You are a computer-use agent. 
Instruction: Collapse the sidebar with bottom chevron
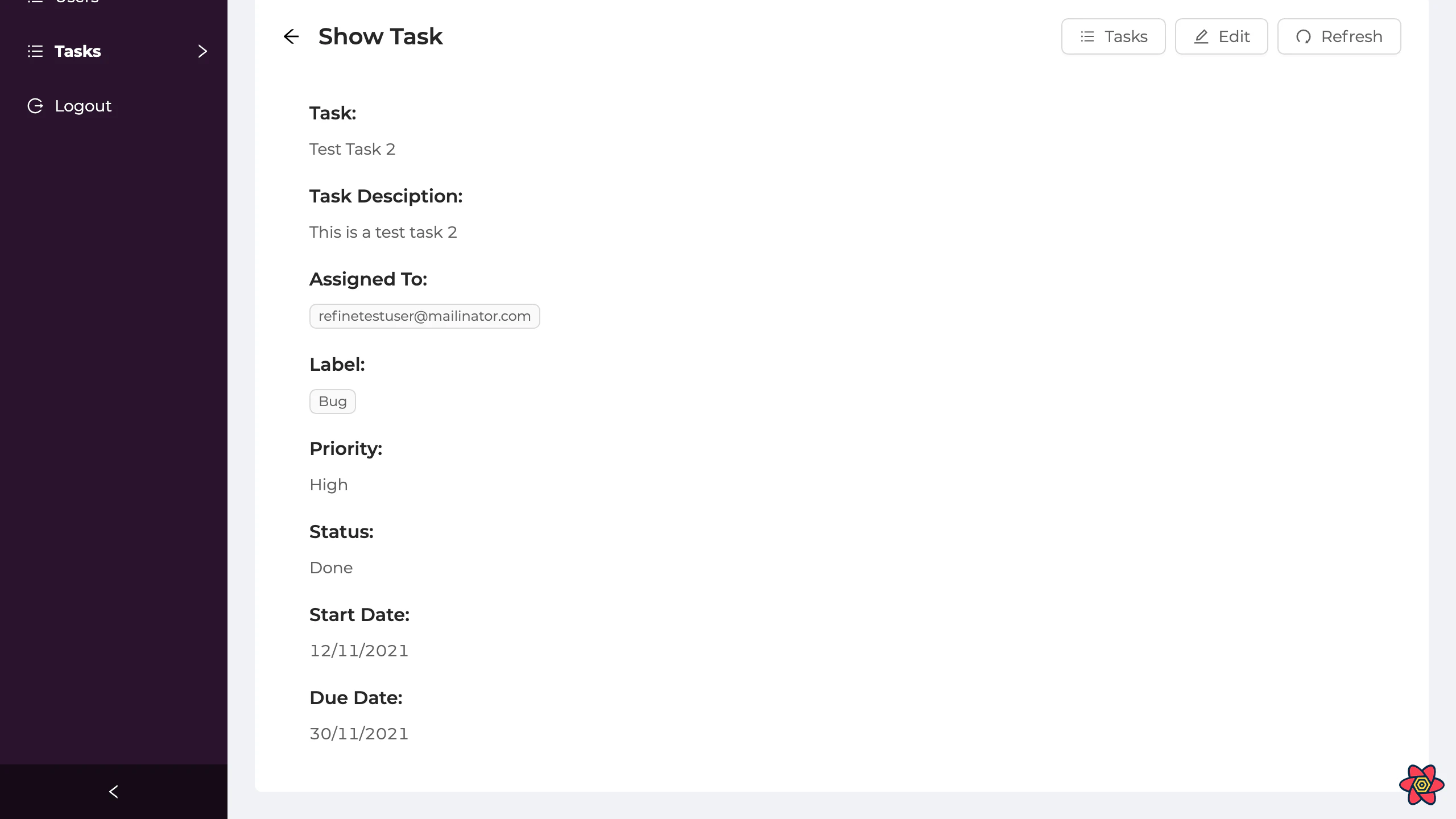tap(113, 791)
